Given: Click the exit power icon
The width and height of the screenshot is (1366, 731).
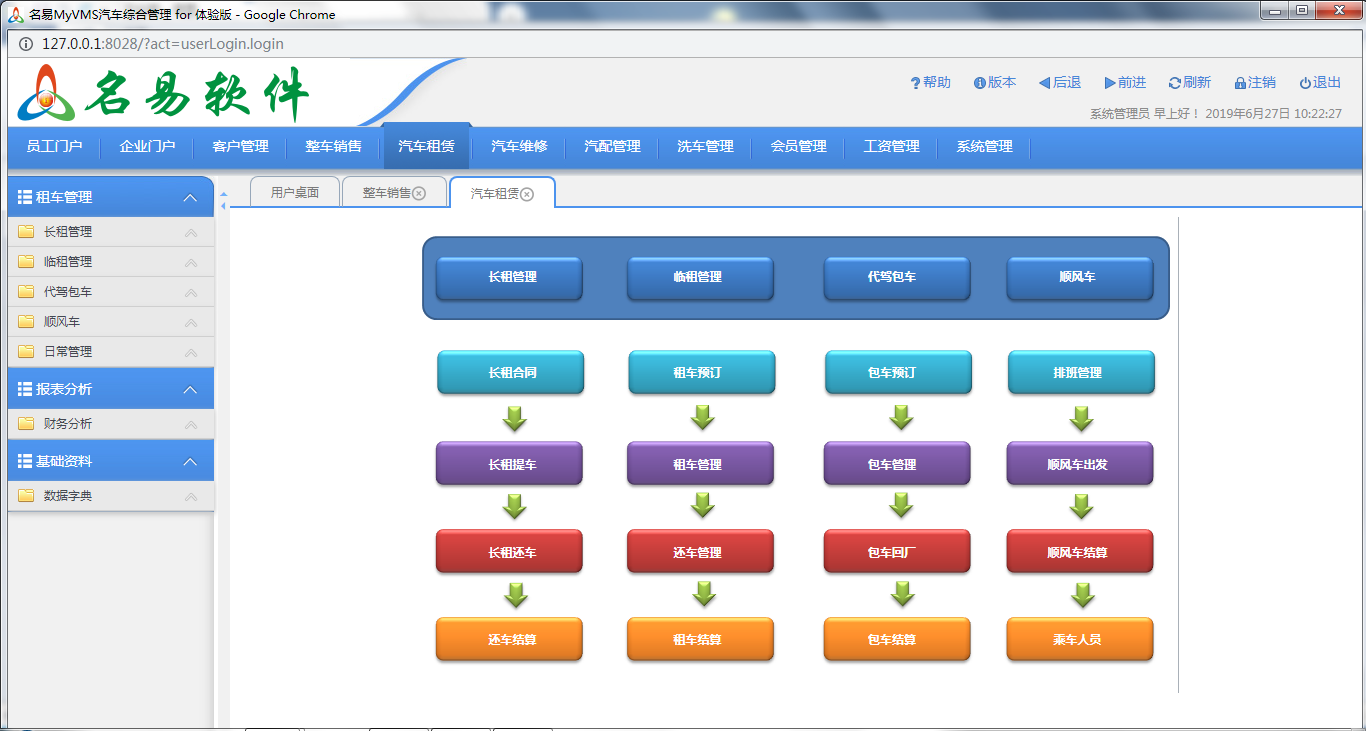Looking at the screenshot, I should 1305,83.
